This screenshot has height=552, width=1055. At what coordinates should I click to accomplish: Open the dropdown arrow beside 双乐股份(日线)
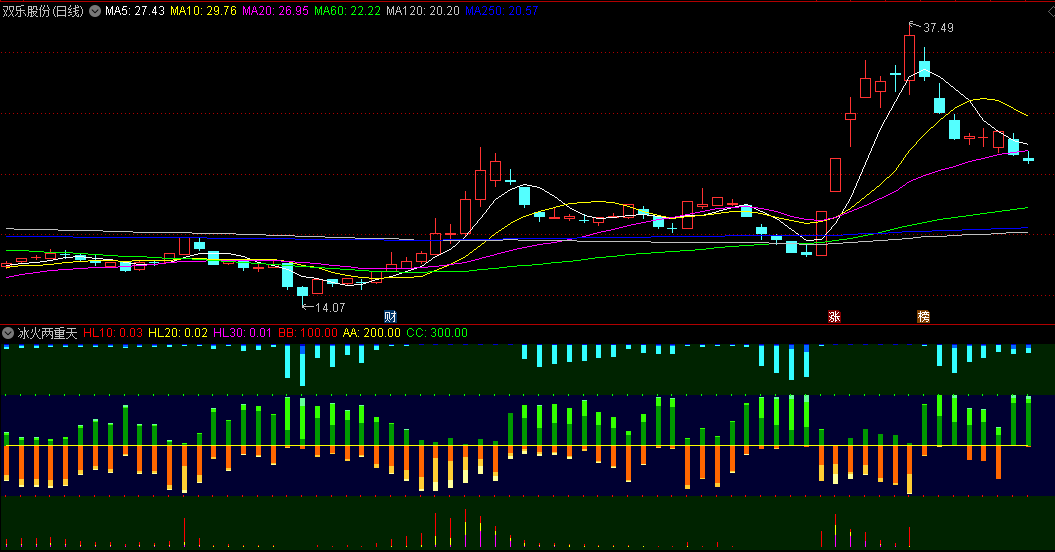tap(95, 11)
